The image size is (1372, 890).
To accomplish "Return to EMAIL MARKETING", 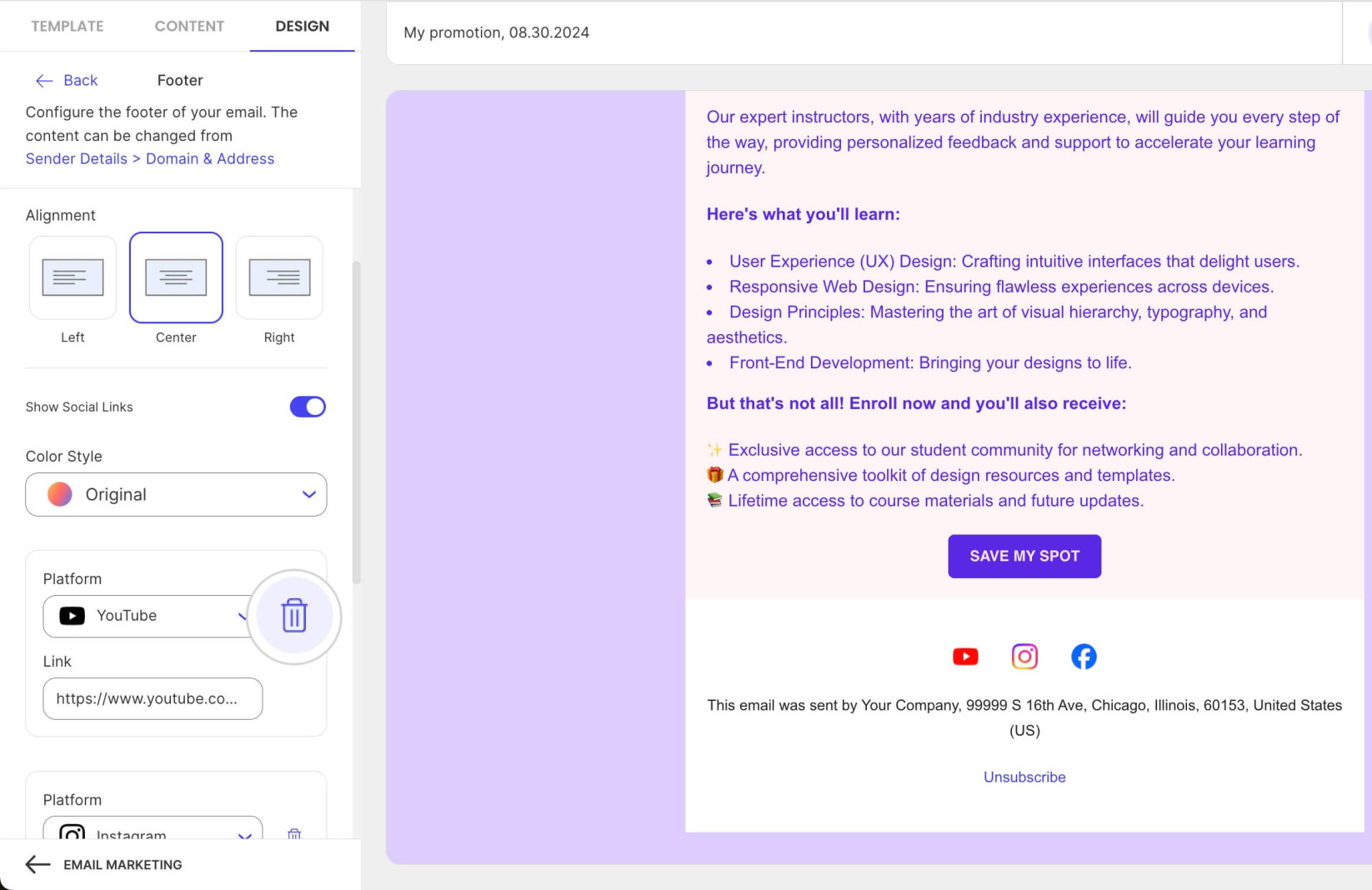I will click(123, 864).
